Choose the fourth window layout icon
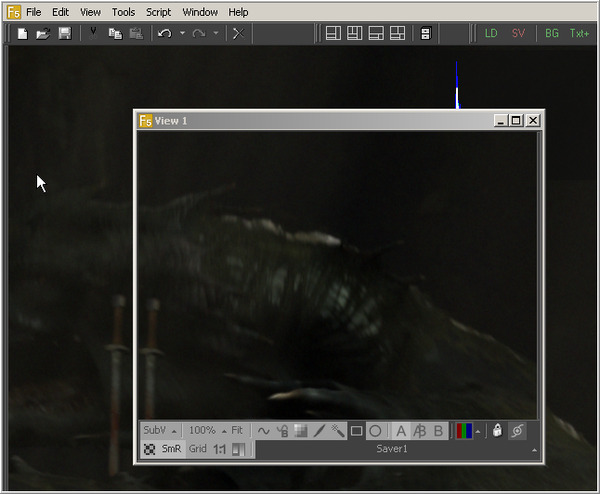600x494 pixels. 397,33
